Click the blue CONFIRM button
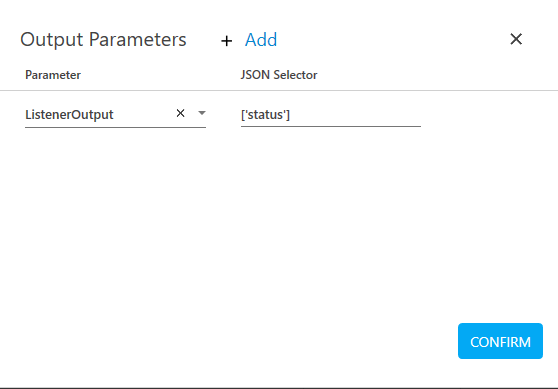 (x=500, y=341)
